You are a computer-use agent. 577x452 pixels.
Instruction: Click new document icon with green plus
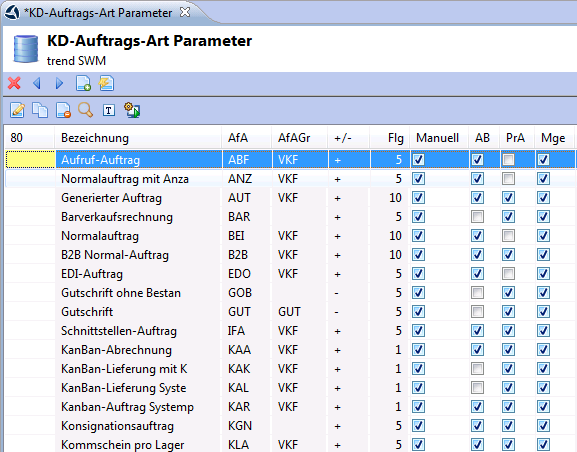[x=83, y=83]
